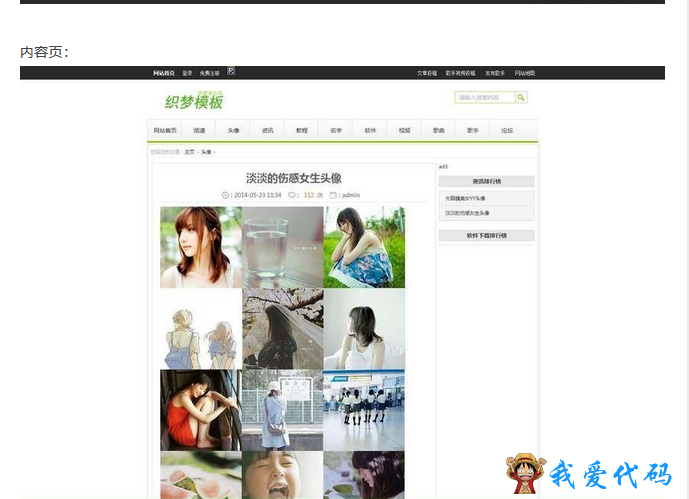689x499 pixels.
Task: Open the schoolgirls at station thumbnail
Action: tap(364, 410)
